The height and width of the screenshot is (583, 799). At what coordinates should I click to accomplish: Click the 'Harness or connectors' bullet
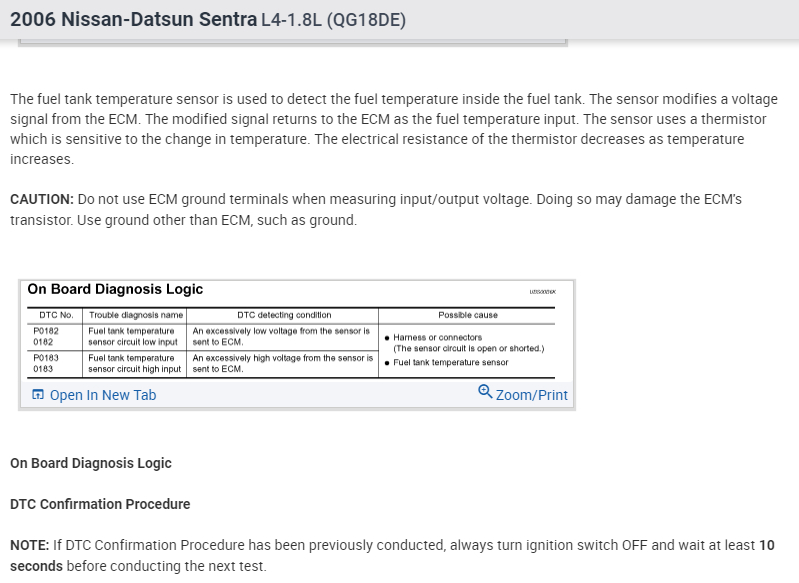click(438, 337)
